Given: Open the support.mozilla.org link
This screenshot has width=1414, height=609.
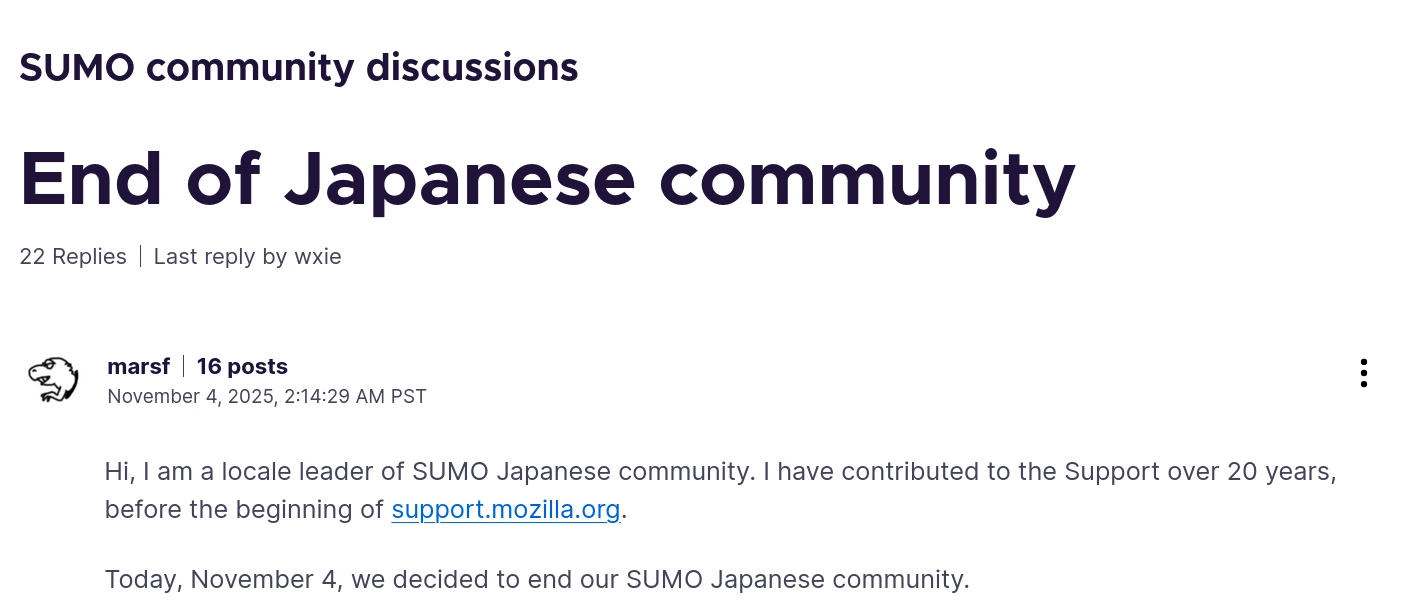Looking at the screenshot, I should point(506,510).
